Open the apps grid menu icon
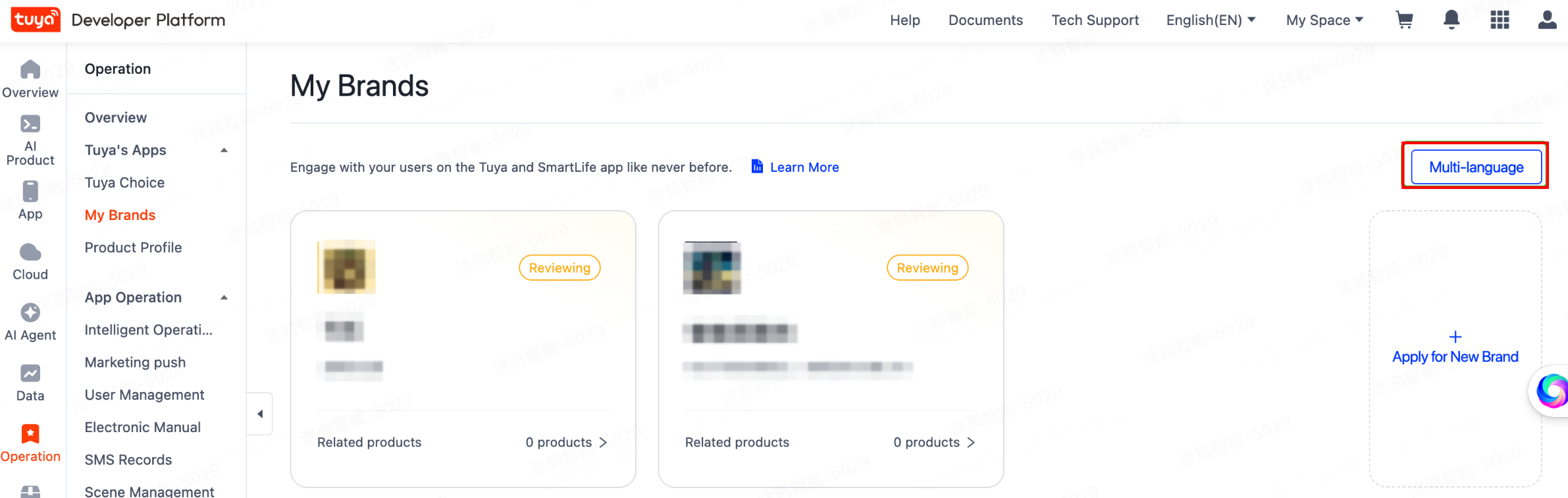 (1500, 20)
